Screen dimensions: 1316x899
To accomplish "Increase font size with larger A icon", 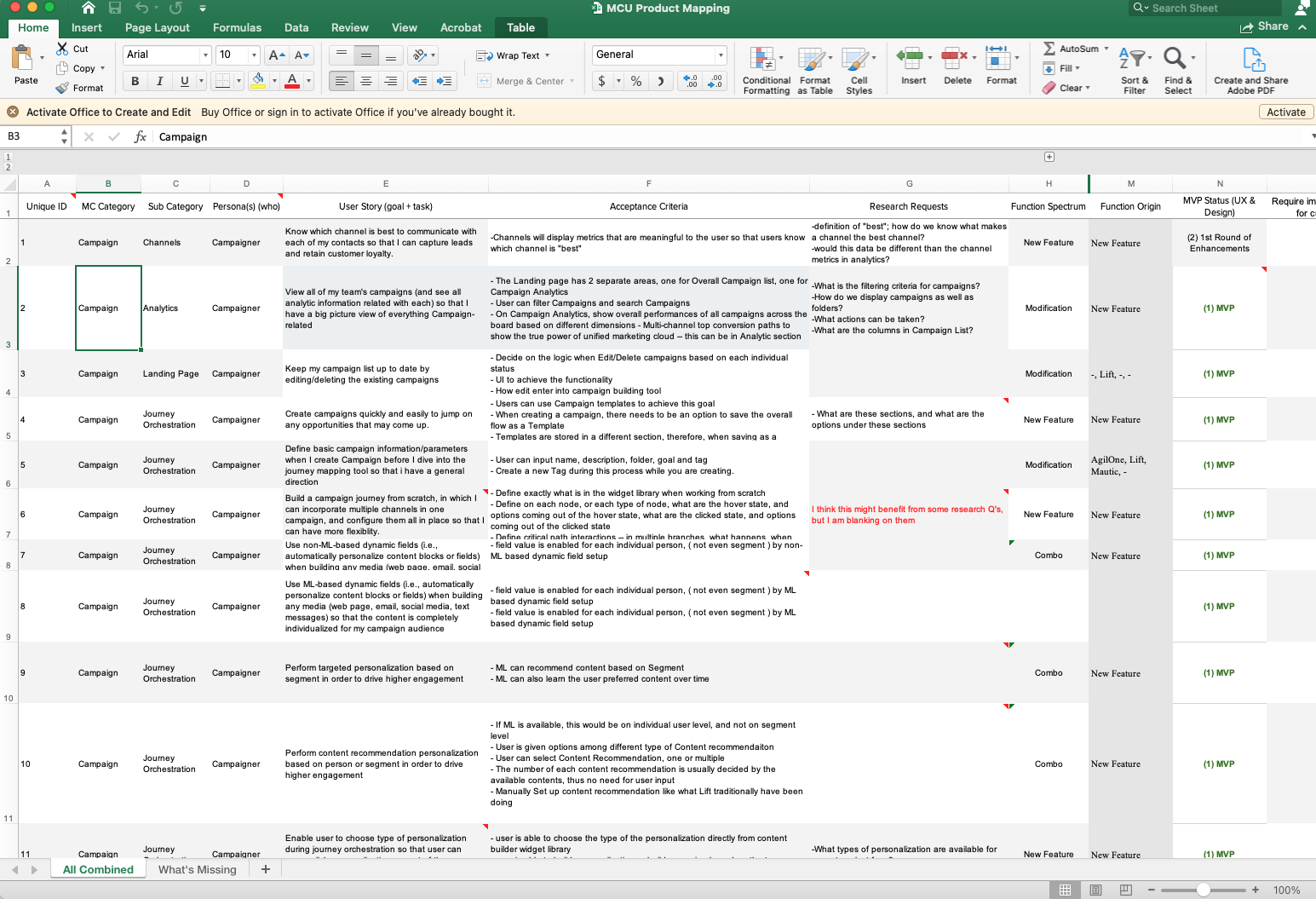I will [277, 55].
